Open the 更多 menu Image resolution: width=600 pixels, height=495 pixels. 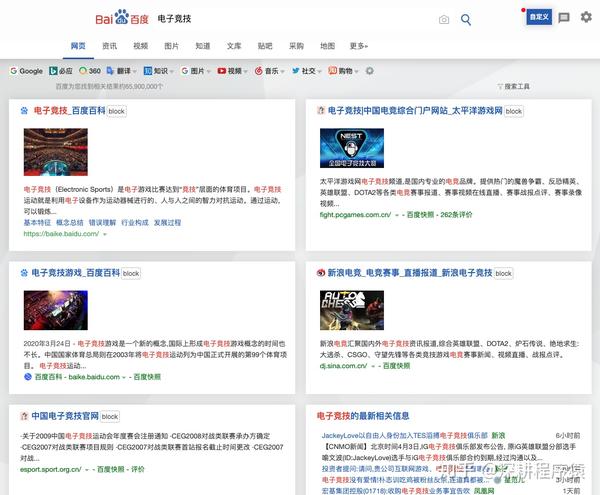359,46
